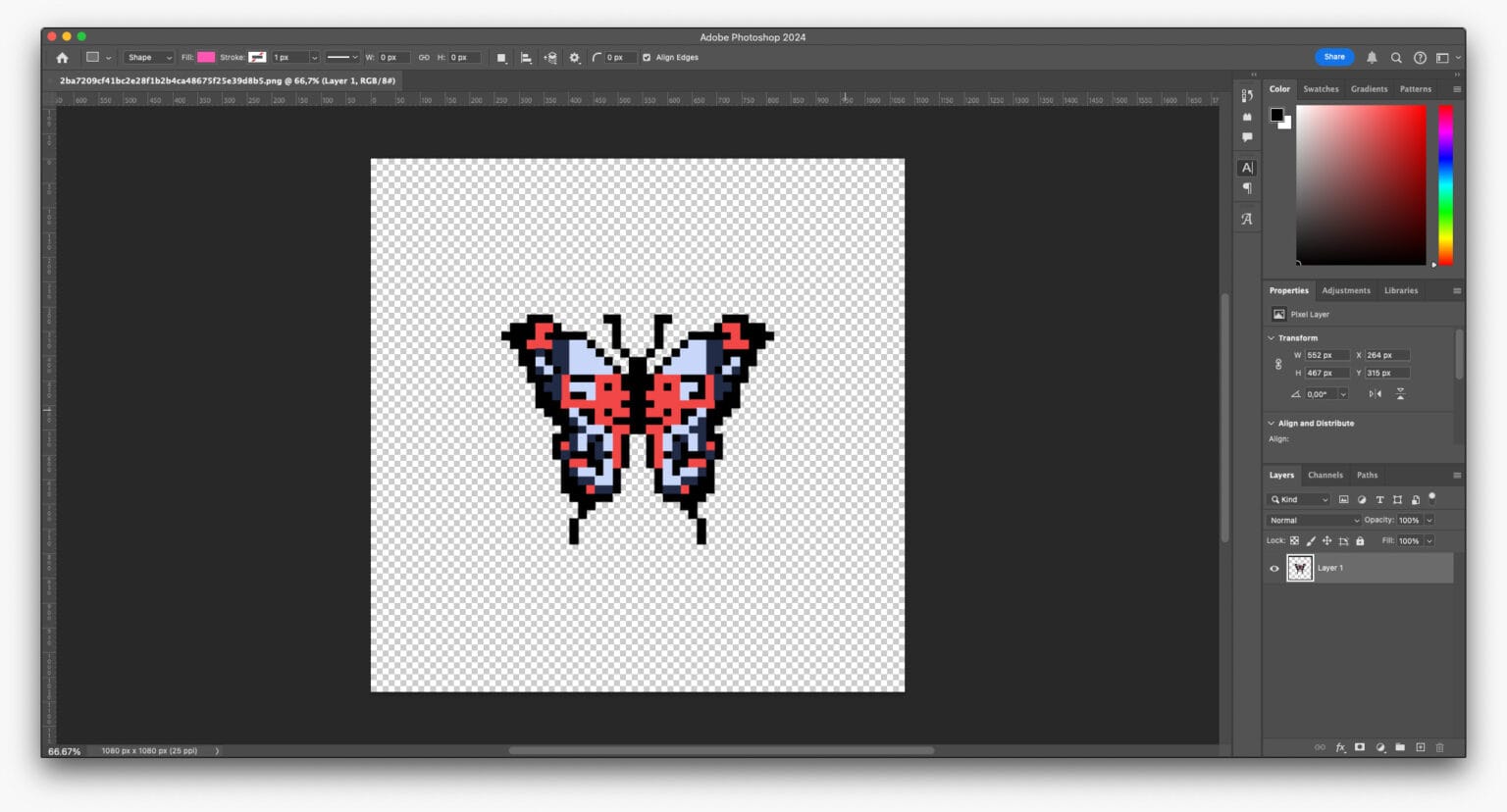Open the Adjustments panel
The width and height of the screenshot is (1507, 812).
(1345, 290)
